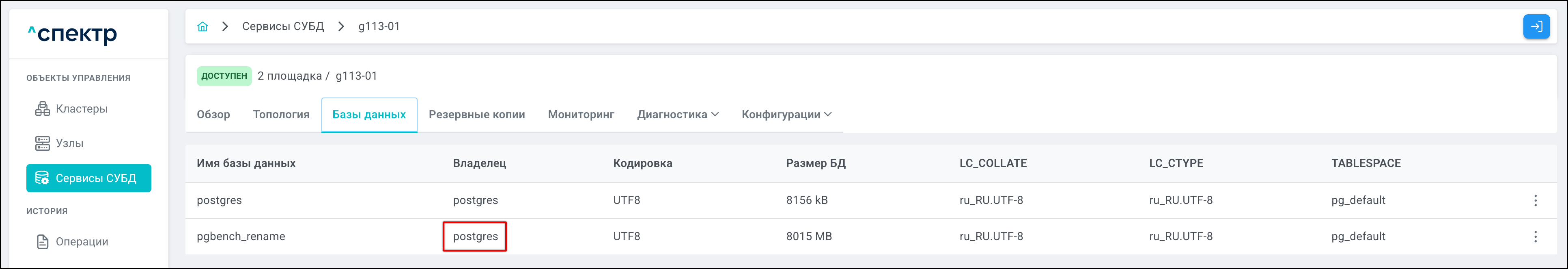Open actions menu for pgbench_rename row

(1535, 236)
